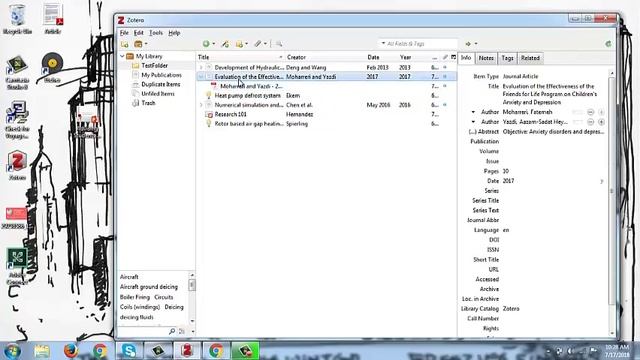This screenshot has height=360, width=640.
Task: Open Advanced Search magnifier icon
Action: pos(279,44)
